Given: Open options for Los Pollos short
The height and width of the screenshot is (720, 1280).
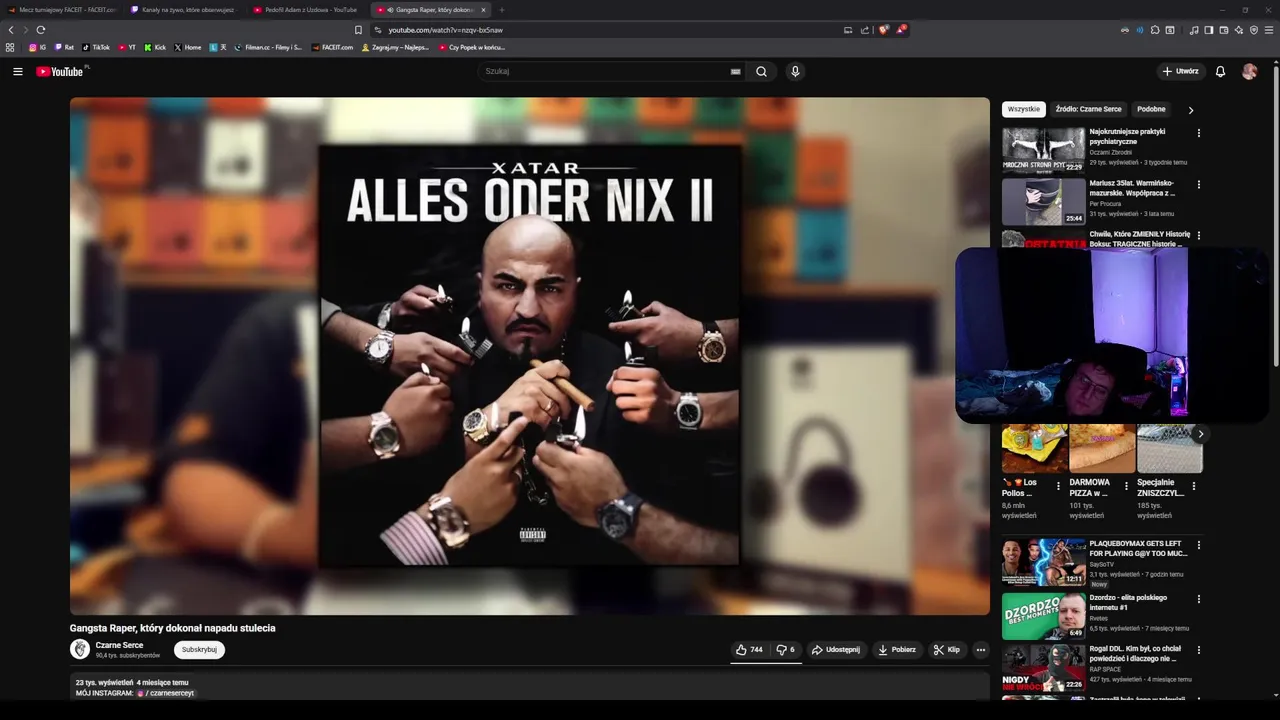Looking at the screenshot, I should [1058, 487].
